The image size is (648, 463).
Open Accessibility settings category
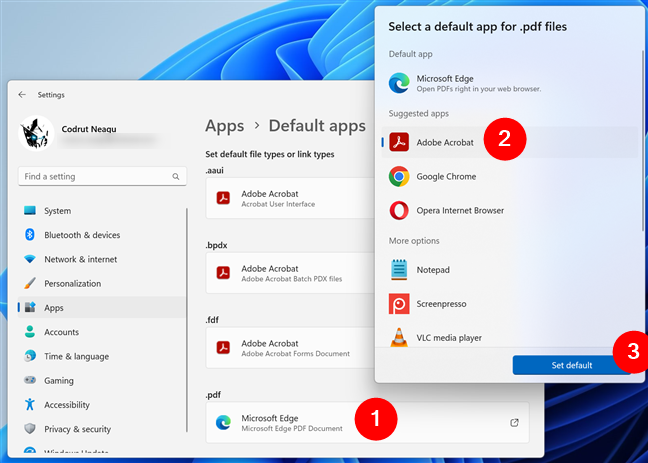pyautogui.click(x=102, y=404)
